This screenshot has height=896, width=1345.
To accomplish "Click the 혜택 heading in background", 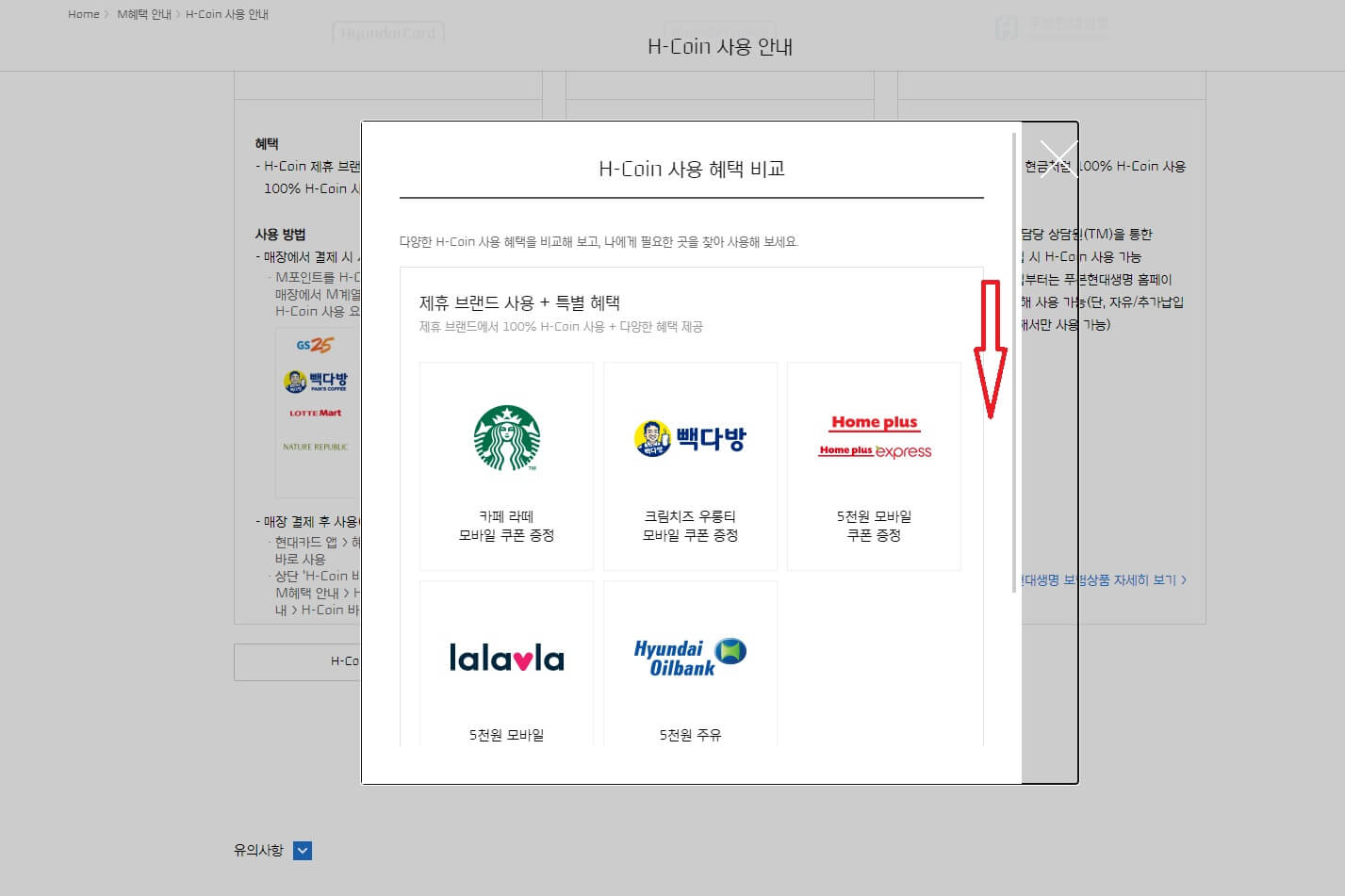I will coord(267,143).
